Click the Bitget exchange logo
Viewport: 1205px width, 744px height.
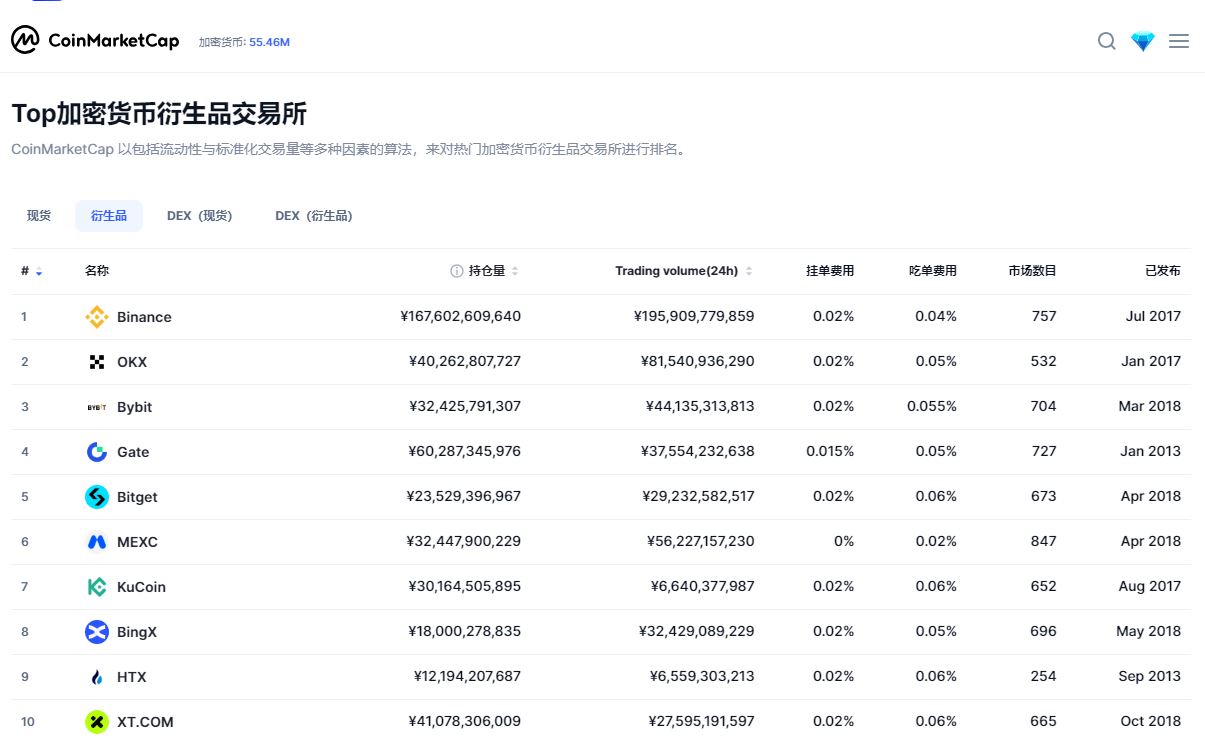pos(97,497)
